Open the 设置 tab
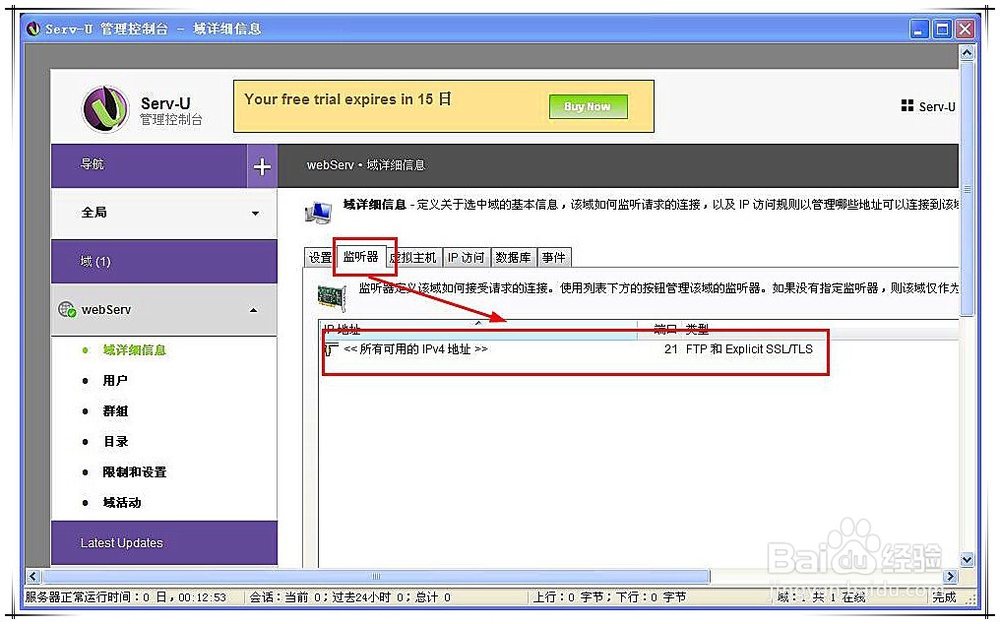 coord(320,258)
